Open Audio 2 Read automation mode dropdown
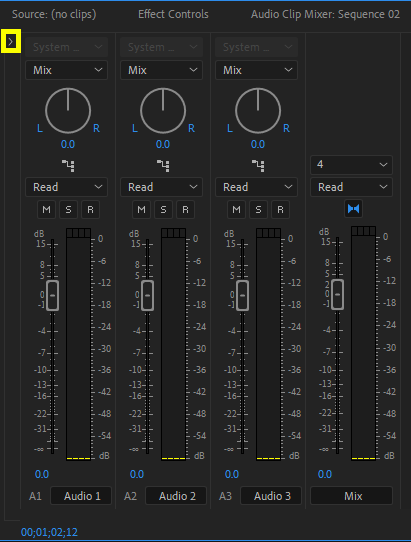This screenshot has height=542, width=411. 161,187
